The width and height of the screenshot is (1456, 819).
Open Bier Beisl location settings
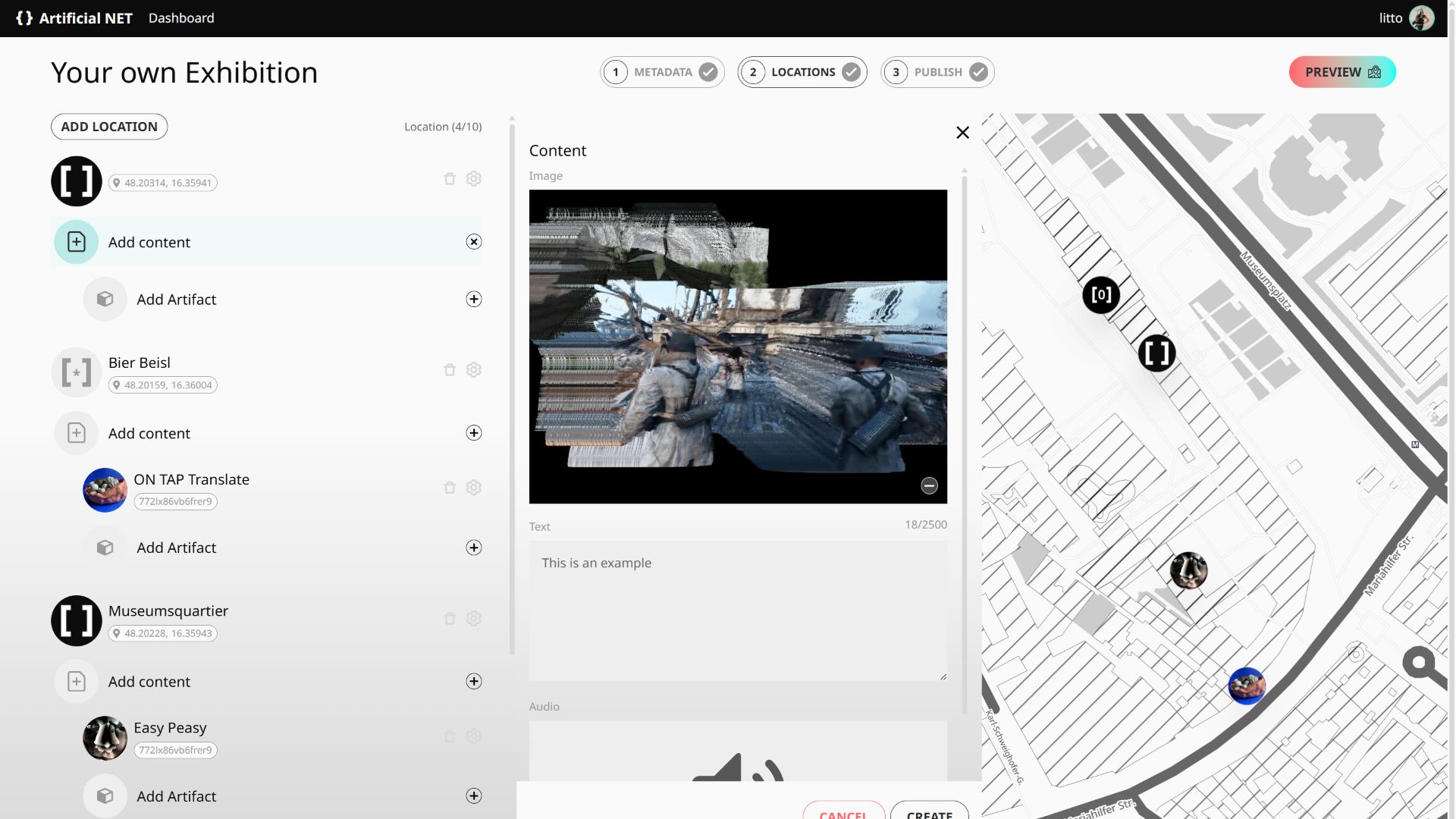[474, 370]
